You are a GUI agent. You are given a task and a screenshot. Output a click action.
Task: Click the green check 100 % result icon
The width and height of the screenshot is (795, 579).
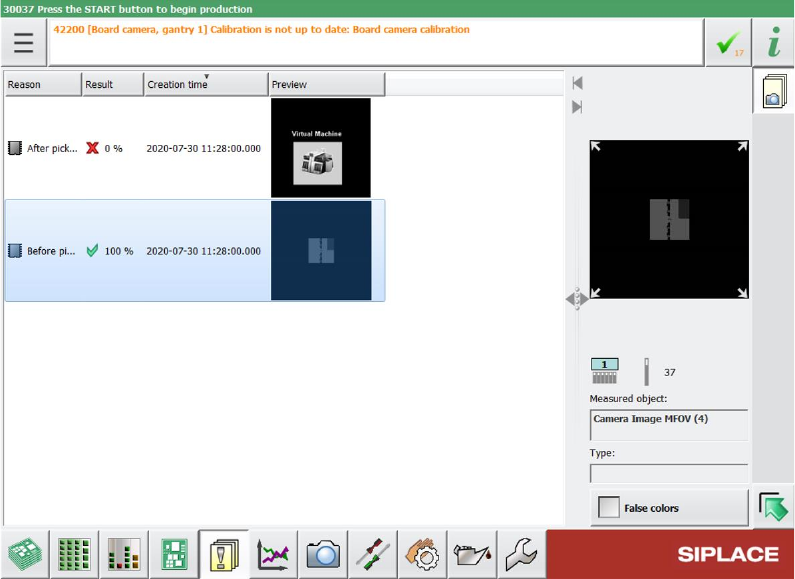(x=92, y=250)
